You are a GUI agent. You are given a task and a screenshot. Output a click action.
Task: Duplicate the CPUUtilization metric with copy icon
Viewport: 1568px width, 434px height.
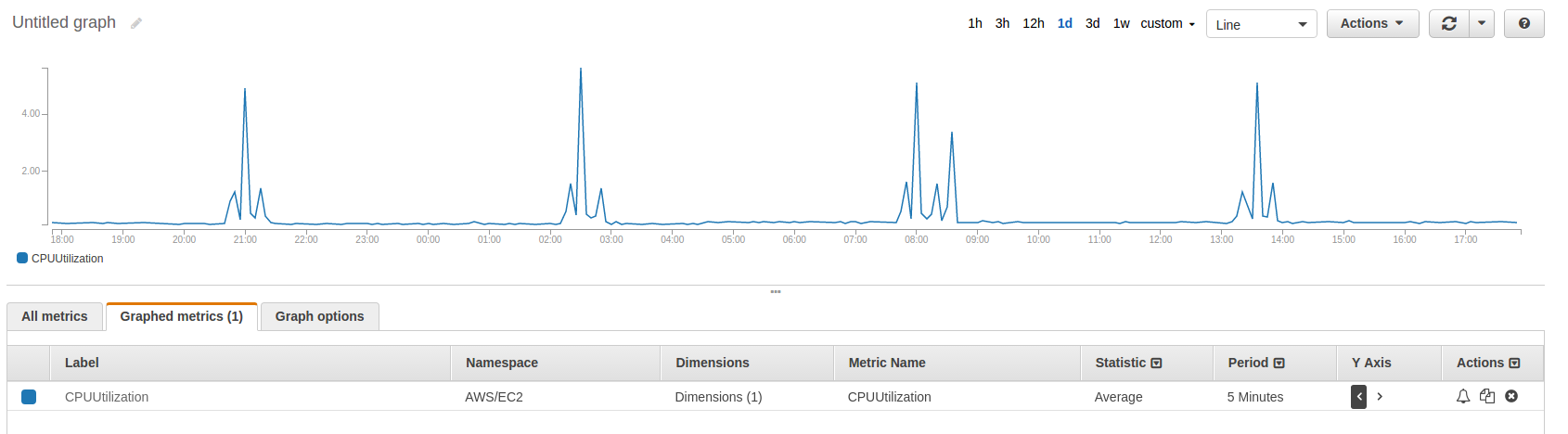click(x=1487, y=397)
